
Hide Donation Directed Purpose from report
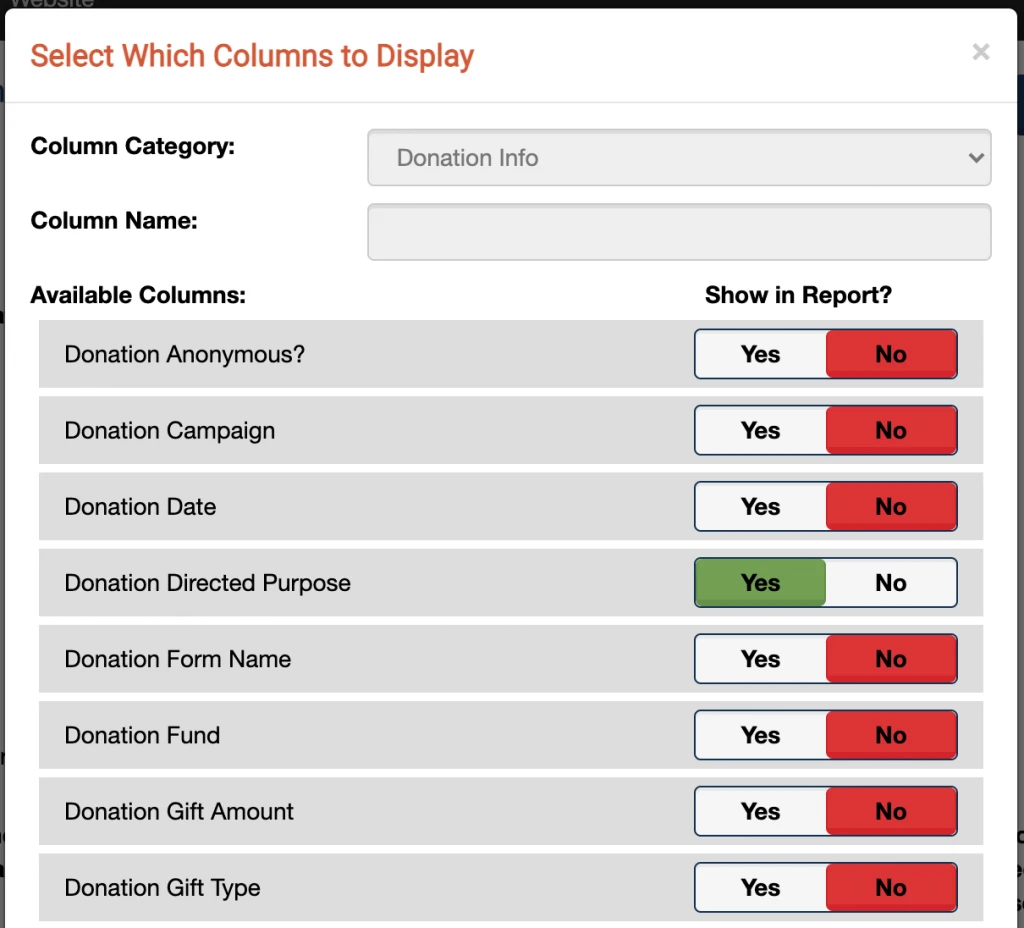[890, 583]
